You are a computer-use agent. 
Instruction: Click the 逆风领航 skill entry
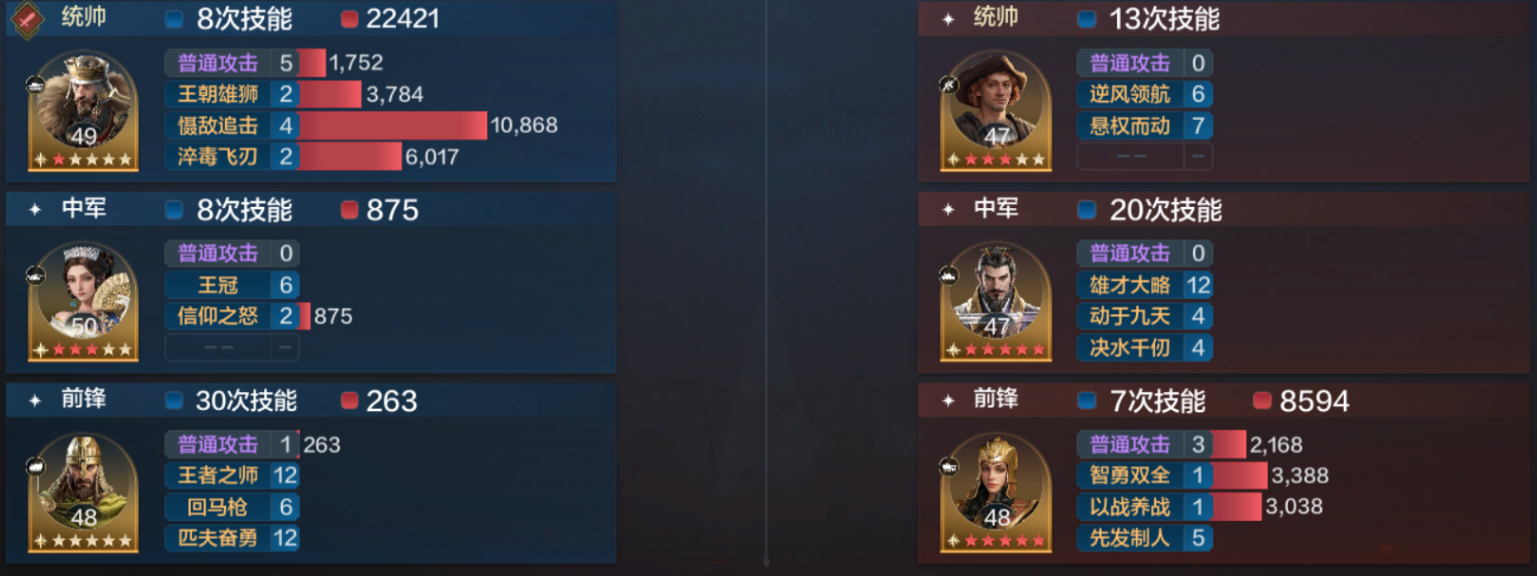click(x=1145, y=95)
